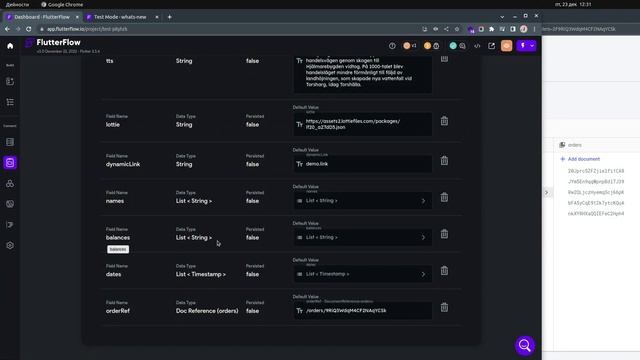Viewport: 640px width, 360px height.
Task: Click the balances field name
Action: point(118,238)
